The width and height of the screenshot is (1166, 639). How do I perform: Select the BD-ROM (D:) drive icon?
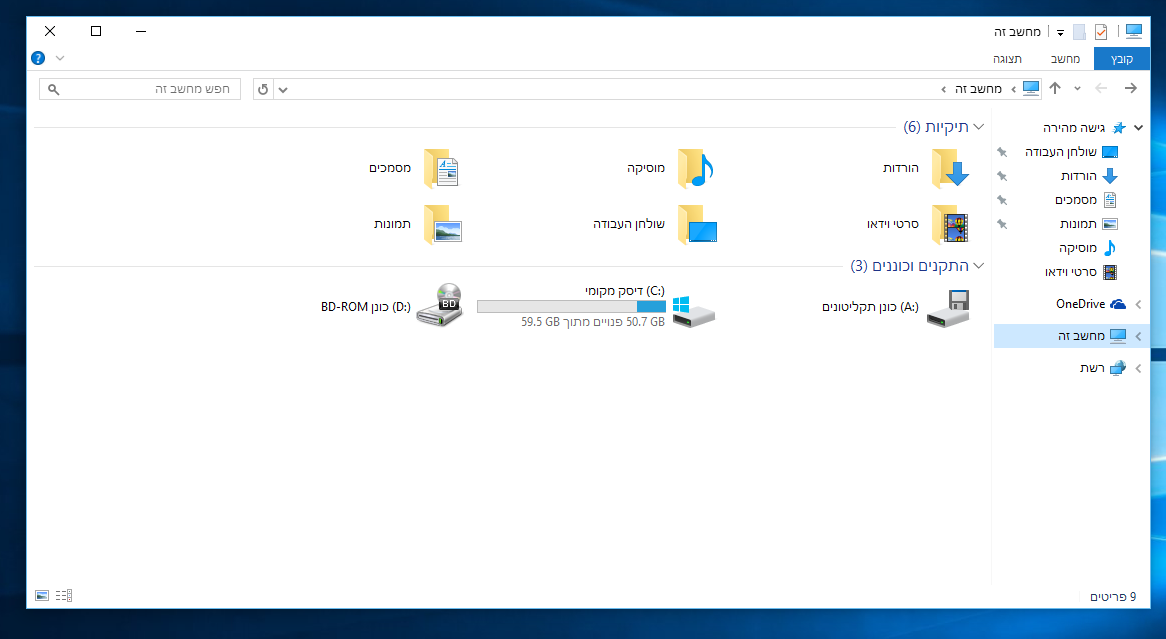[439, 304]
